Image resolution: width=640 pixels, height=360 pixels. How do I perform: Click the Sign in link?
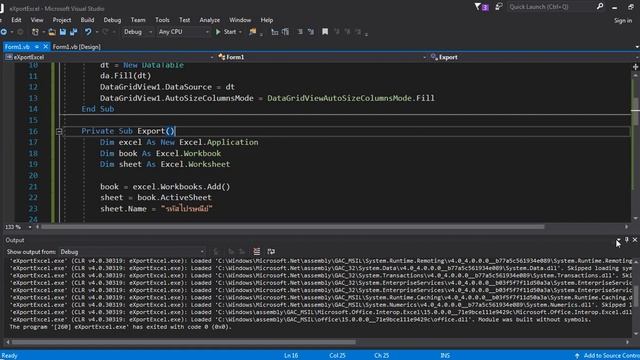coord(623,20)
